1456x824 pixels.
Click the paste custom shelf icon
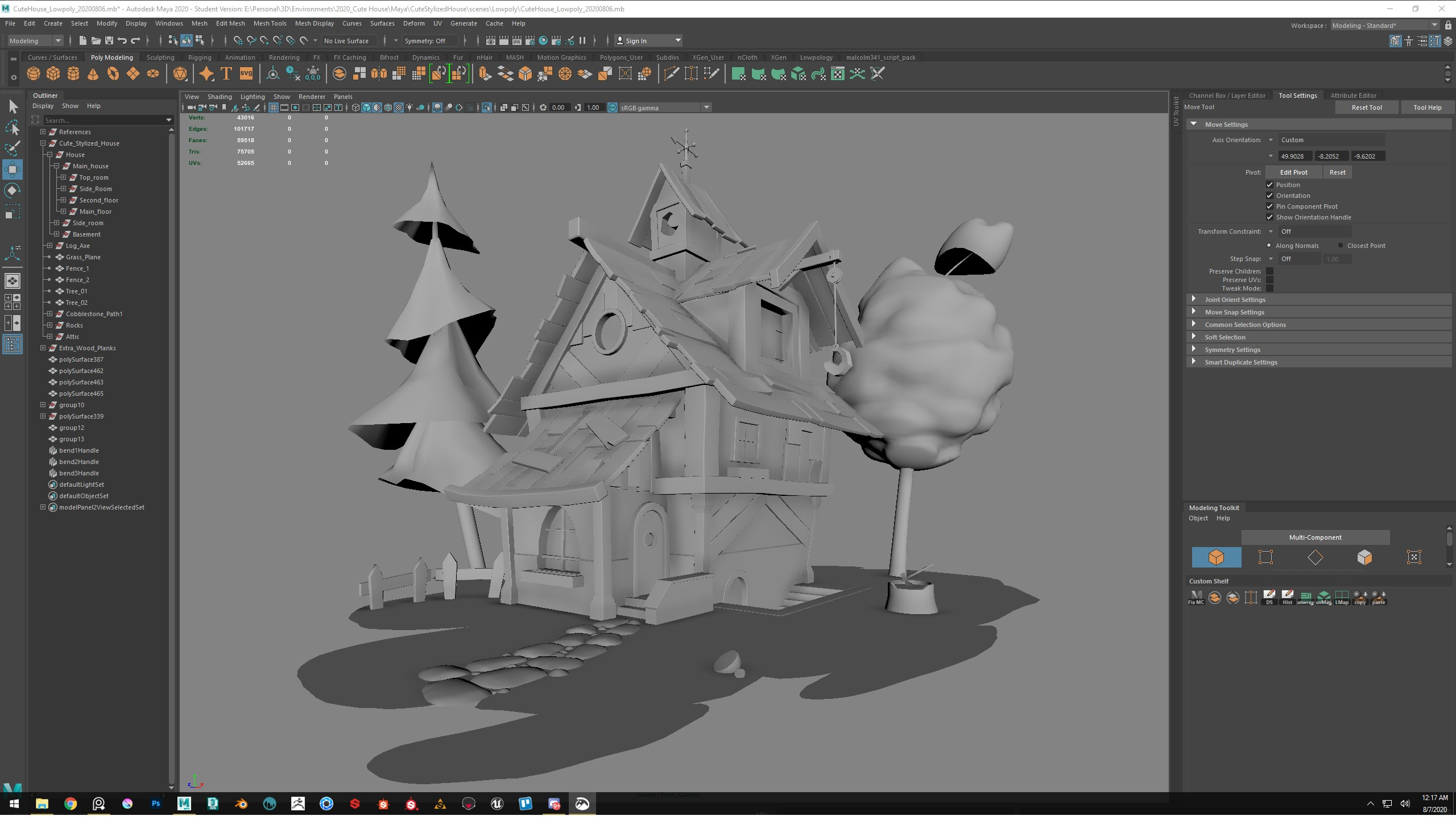click(x=1379, y=598)
